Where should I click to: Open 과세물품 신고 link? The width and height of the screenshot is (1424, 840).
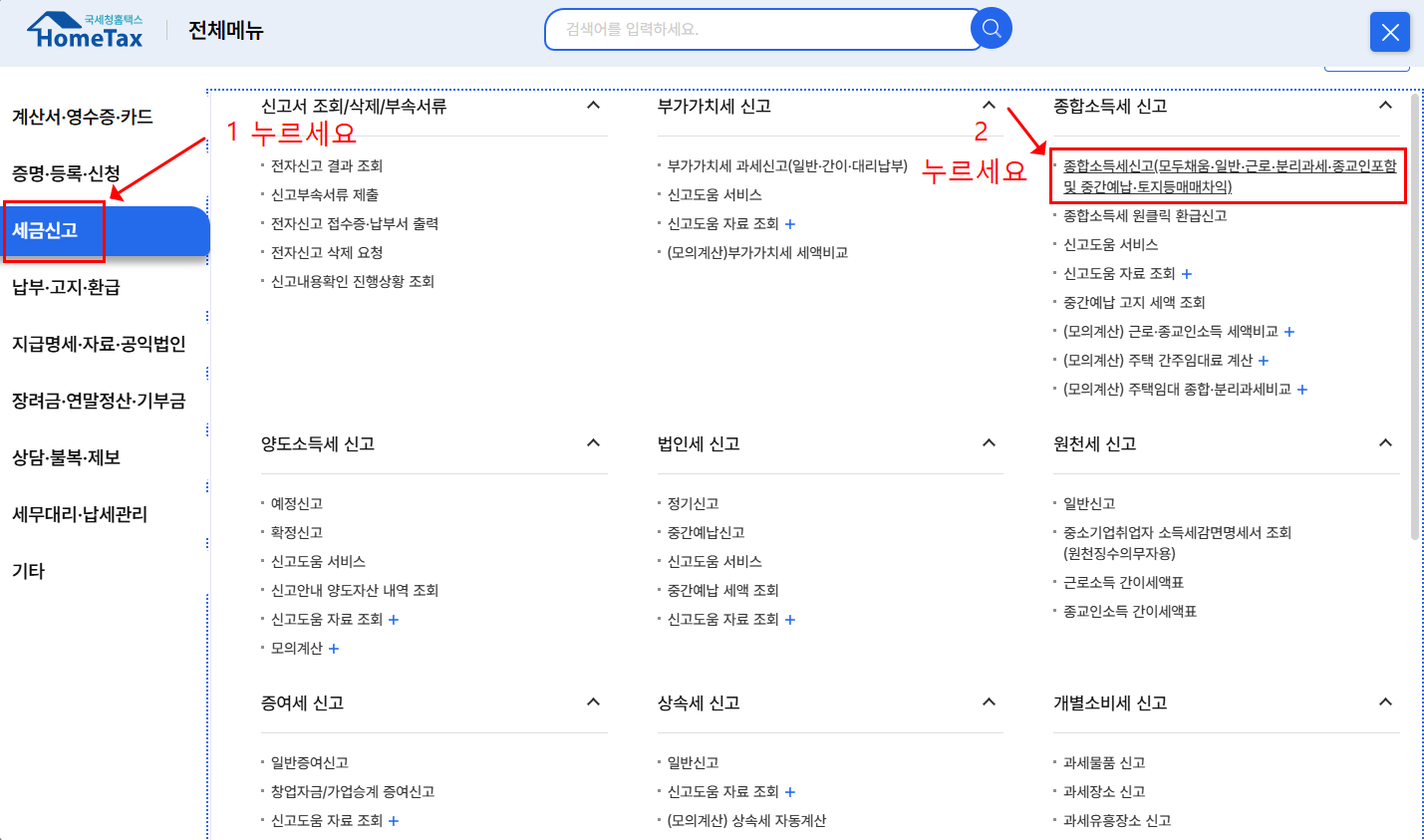[1104, 763]
